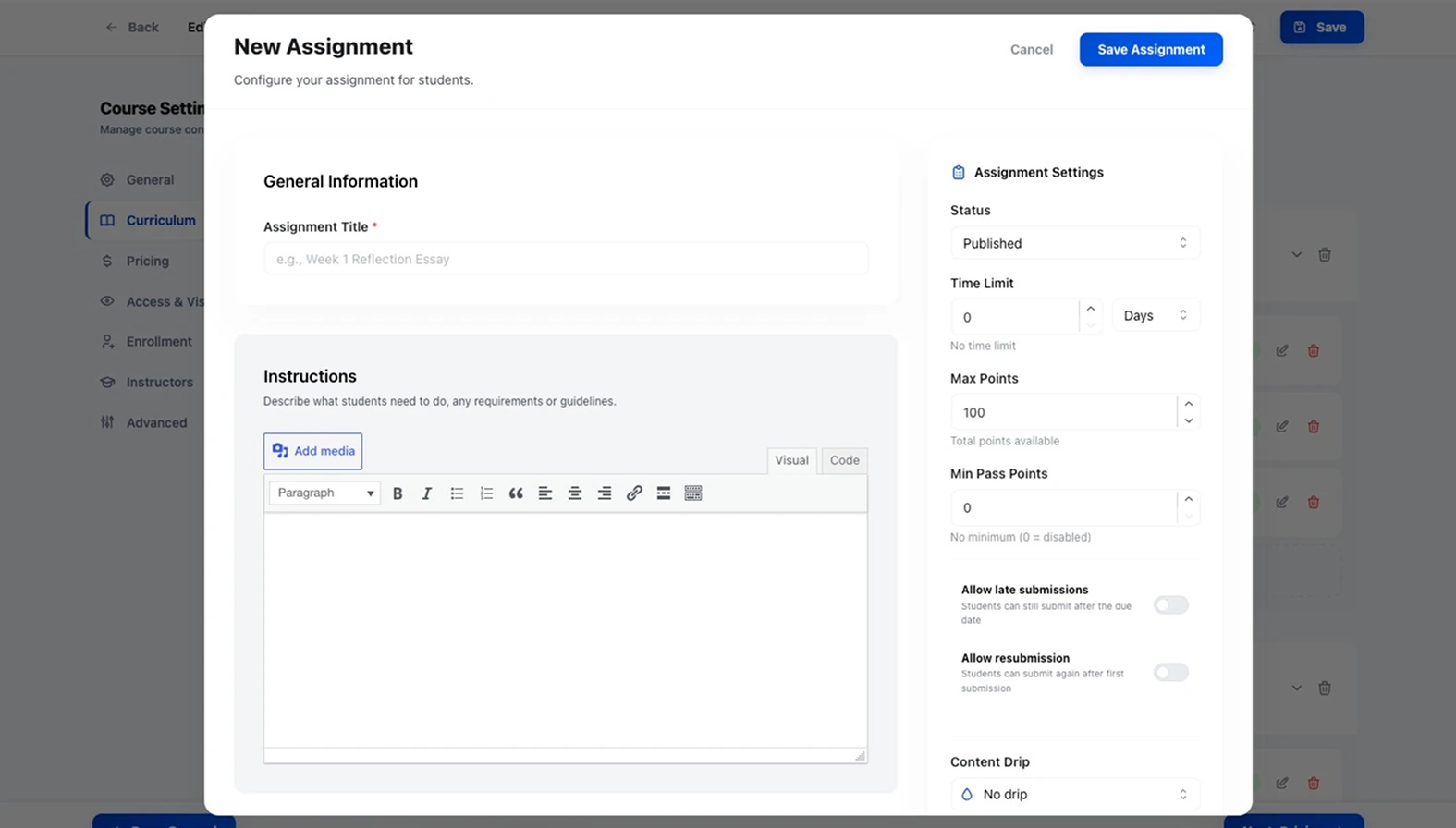Insert a bulleted list

pyautogui.click(x=457, y=493)
